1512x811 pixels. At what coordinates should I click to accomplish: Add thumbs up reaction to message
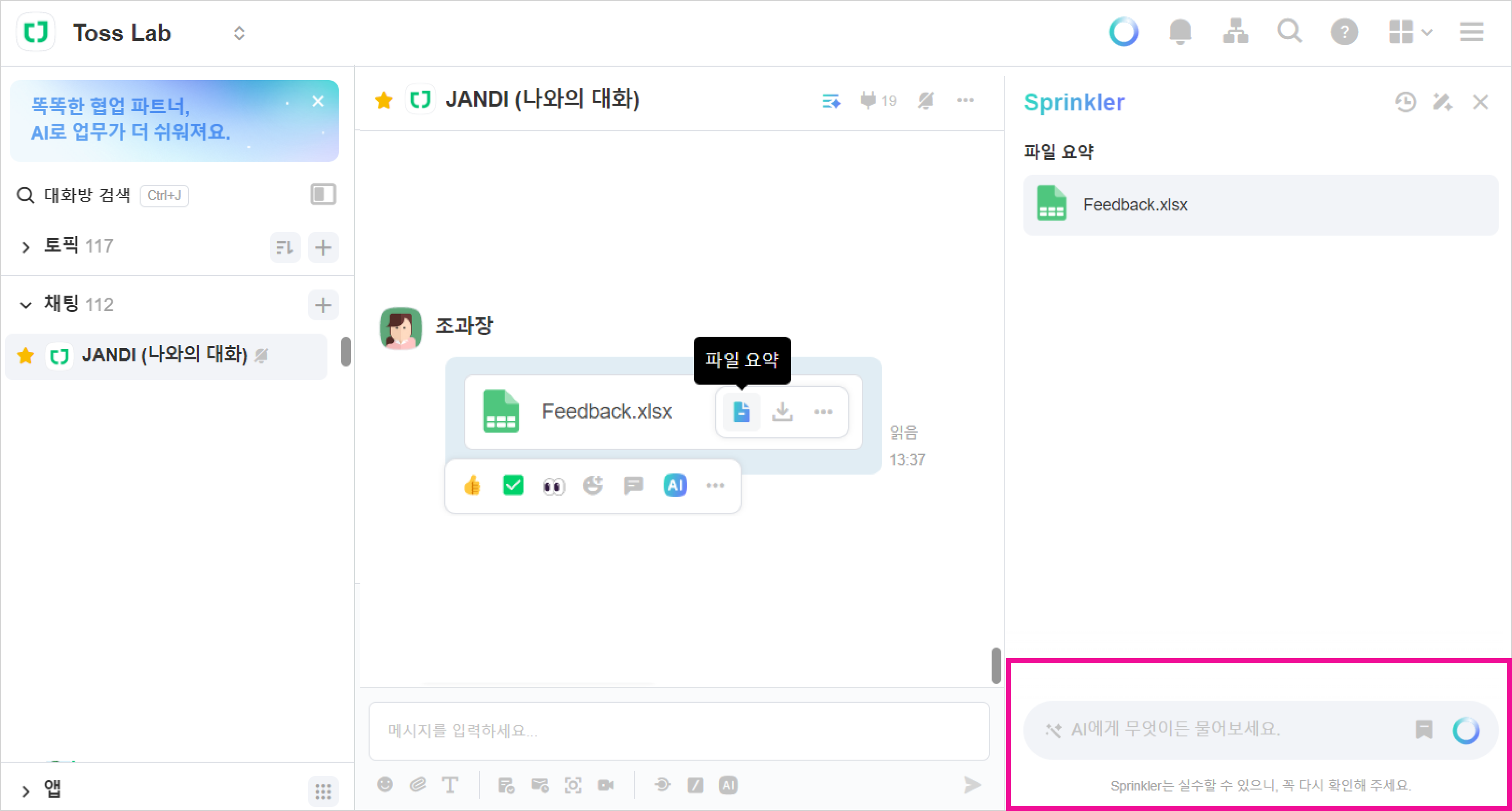pyautogui.click(x=473, y=486)
